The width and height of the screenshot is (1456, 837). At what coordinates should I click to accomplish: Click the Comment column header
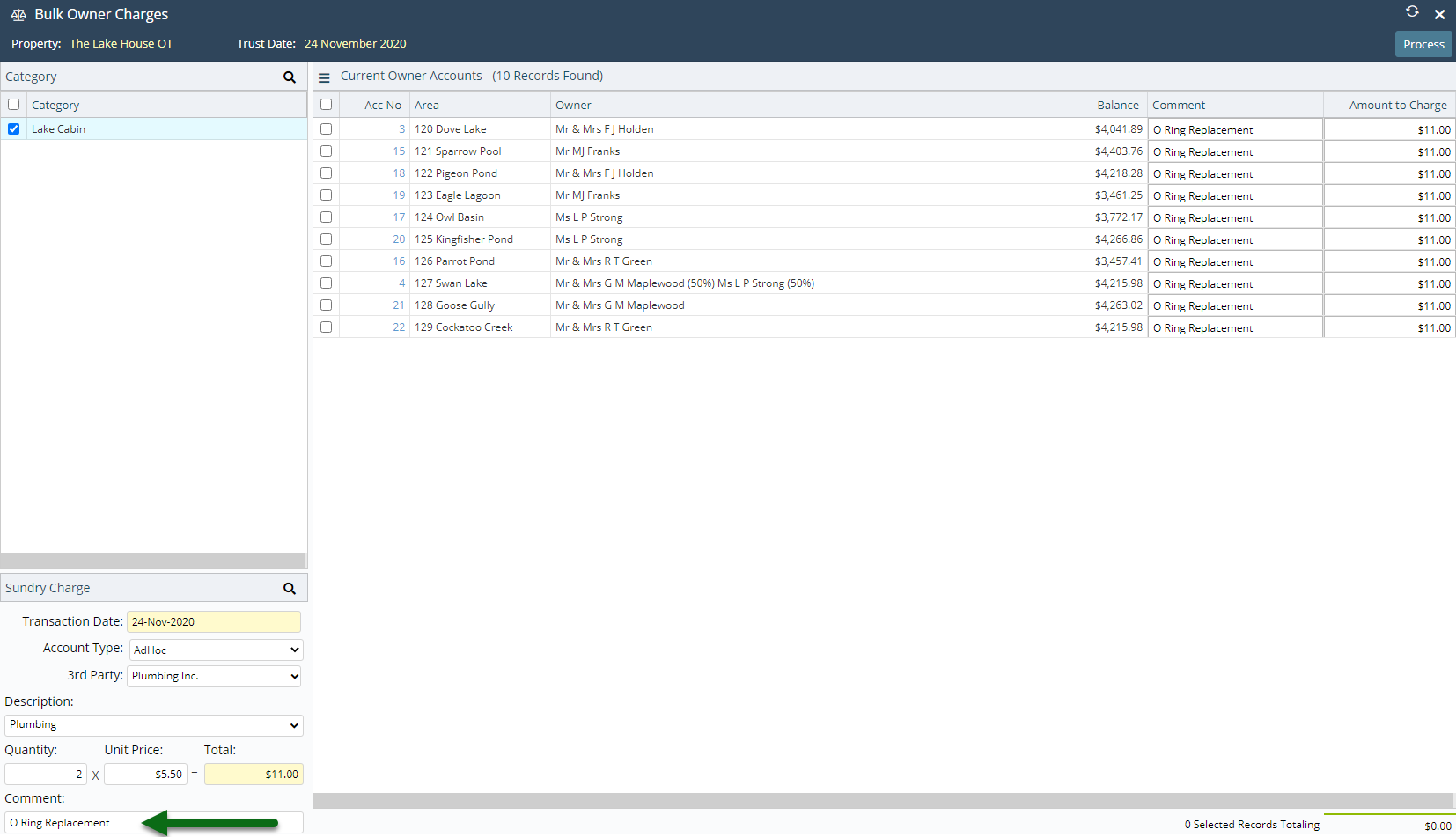[1179, 105]
